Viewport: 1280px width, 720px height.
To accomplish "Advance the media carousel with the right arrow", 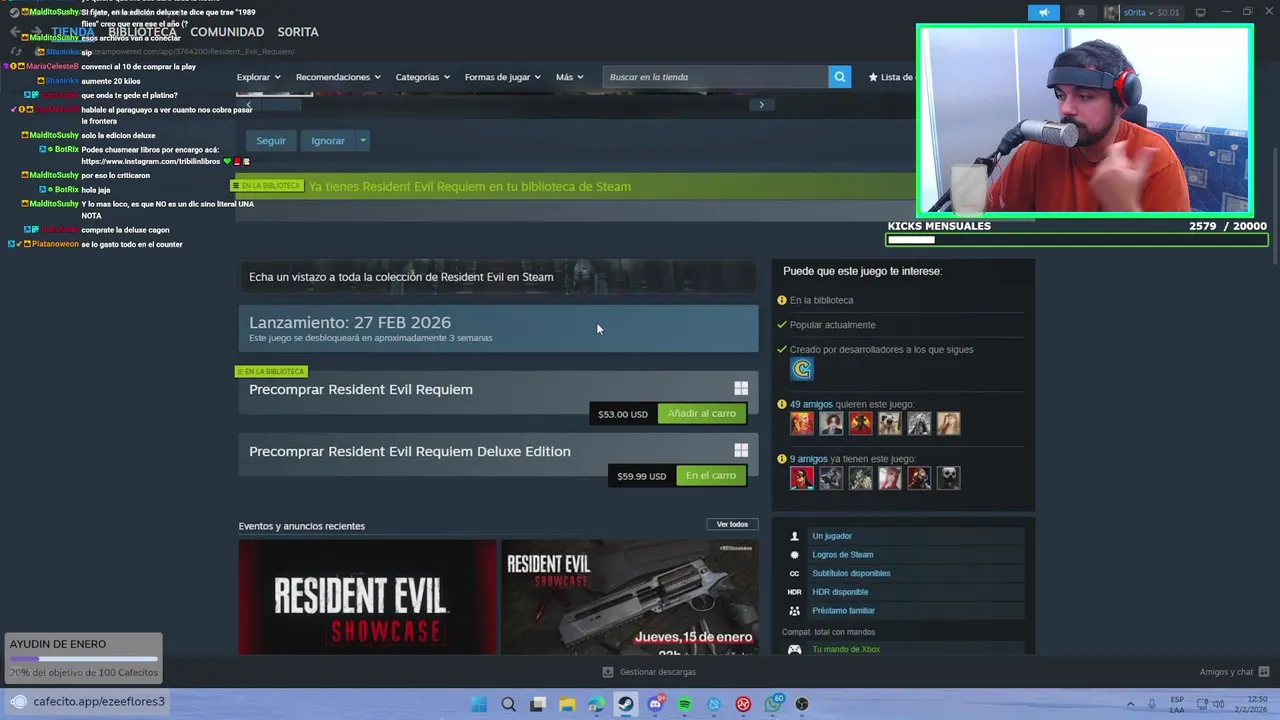I will pos(761,104).
